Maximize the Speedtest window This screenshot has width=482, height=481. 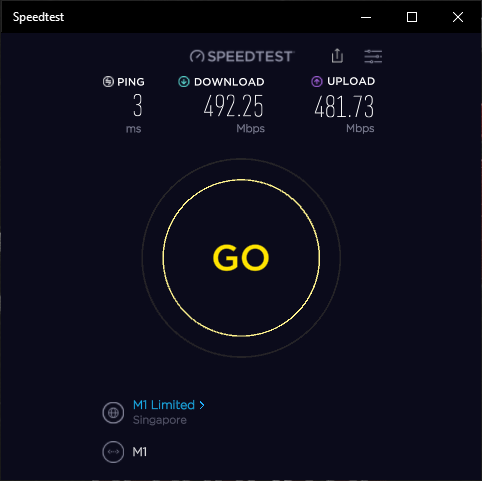tap(412, 17)
